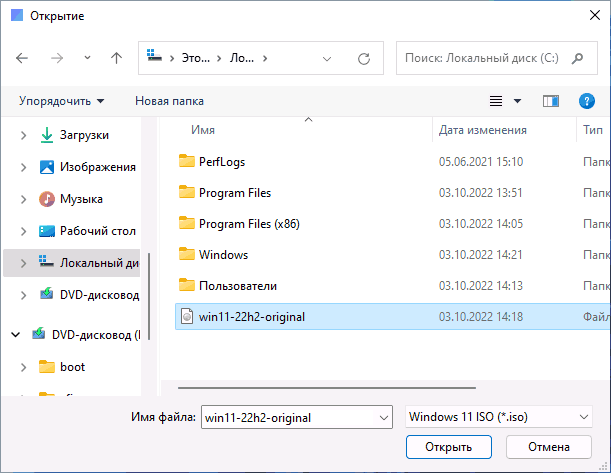The height and width of the screenshot is (473, 611).
Task: Open the 'Упорядочить' menu
Action: click(x=62, y=101)
